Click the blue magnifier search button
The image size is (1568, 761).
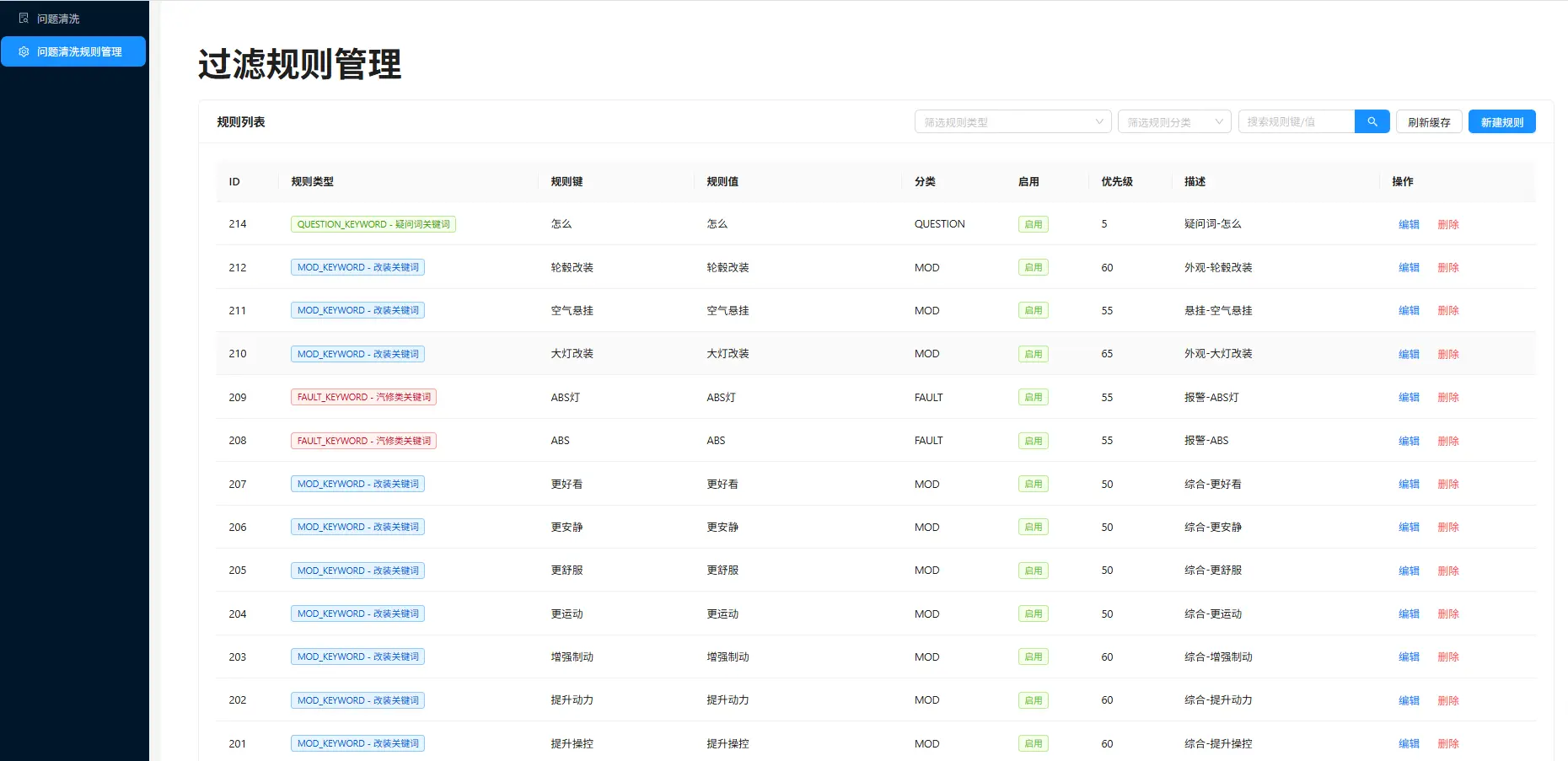tap(1372, 121)
